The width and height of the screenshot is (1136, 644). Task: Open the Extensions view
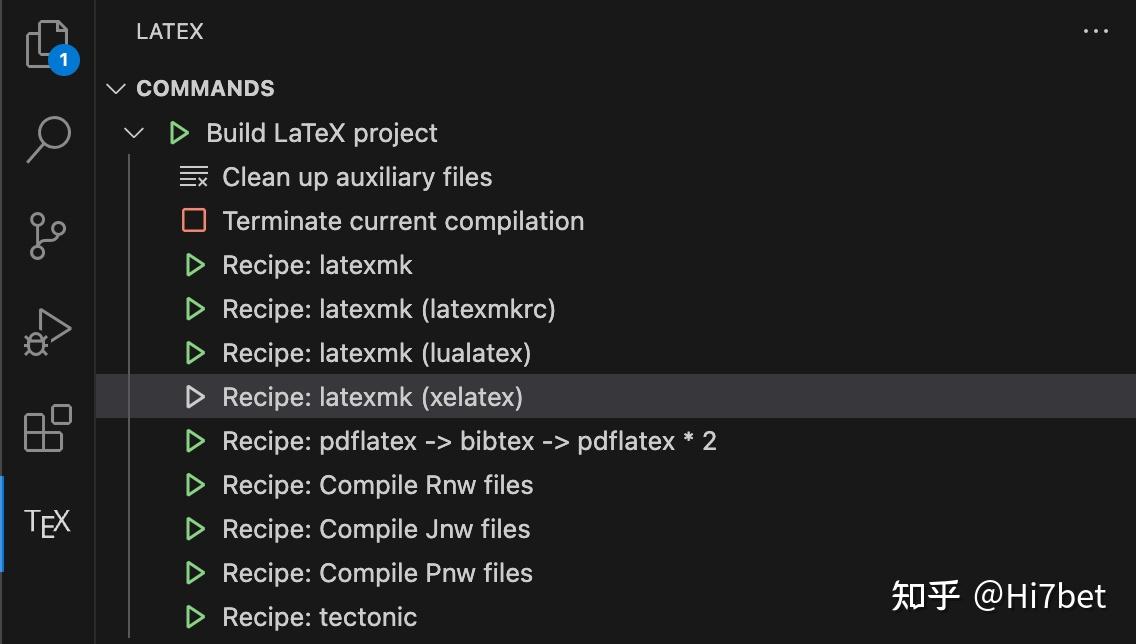coord(46,428)
